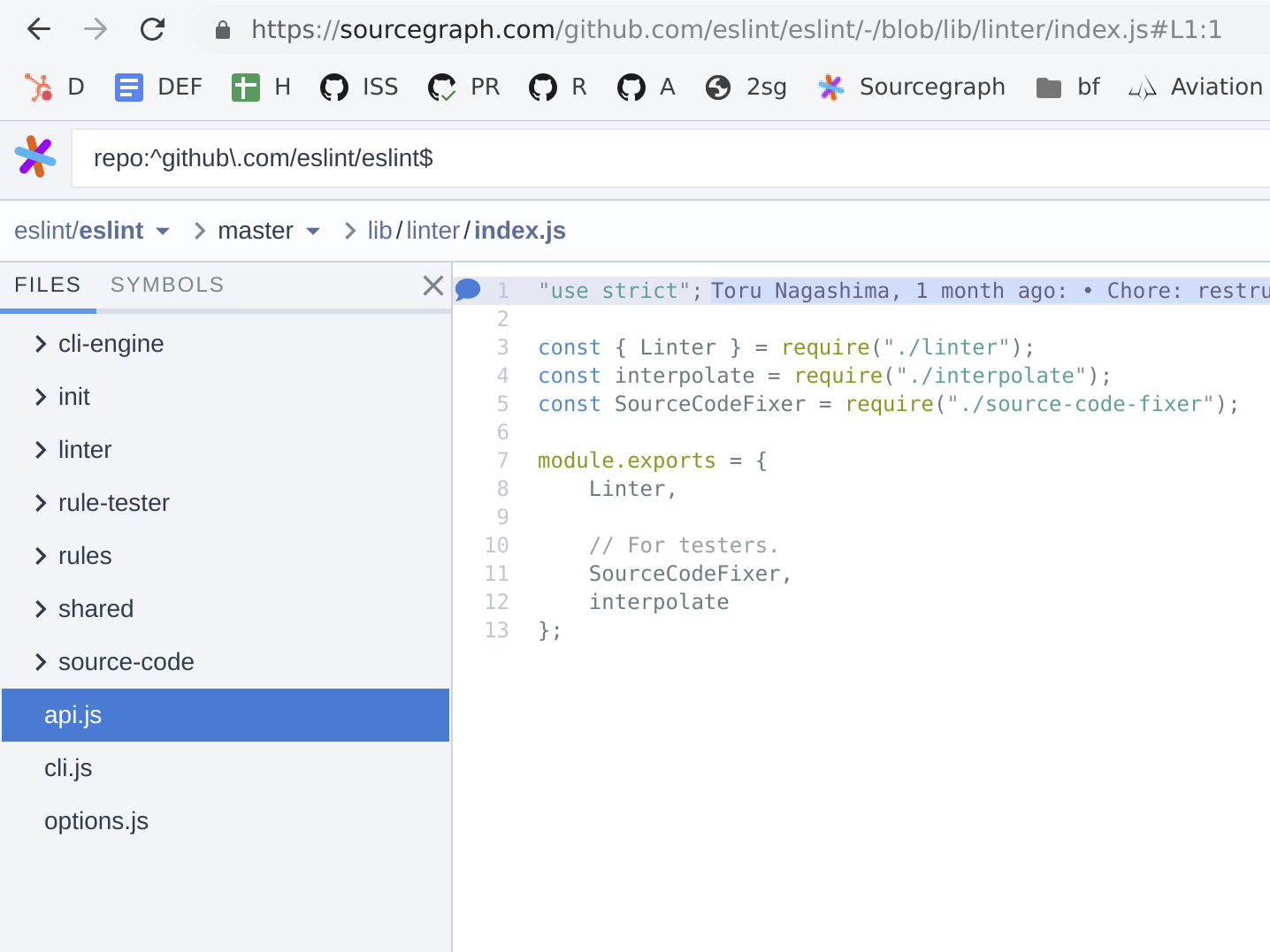Expand the source-code folder
Viewport: 1270px width, 952px height.
pyautogui.click(x=226, y=662)
